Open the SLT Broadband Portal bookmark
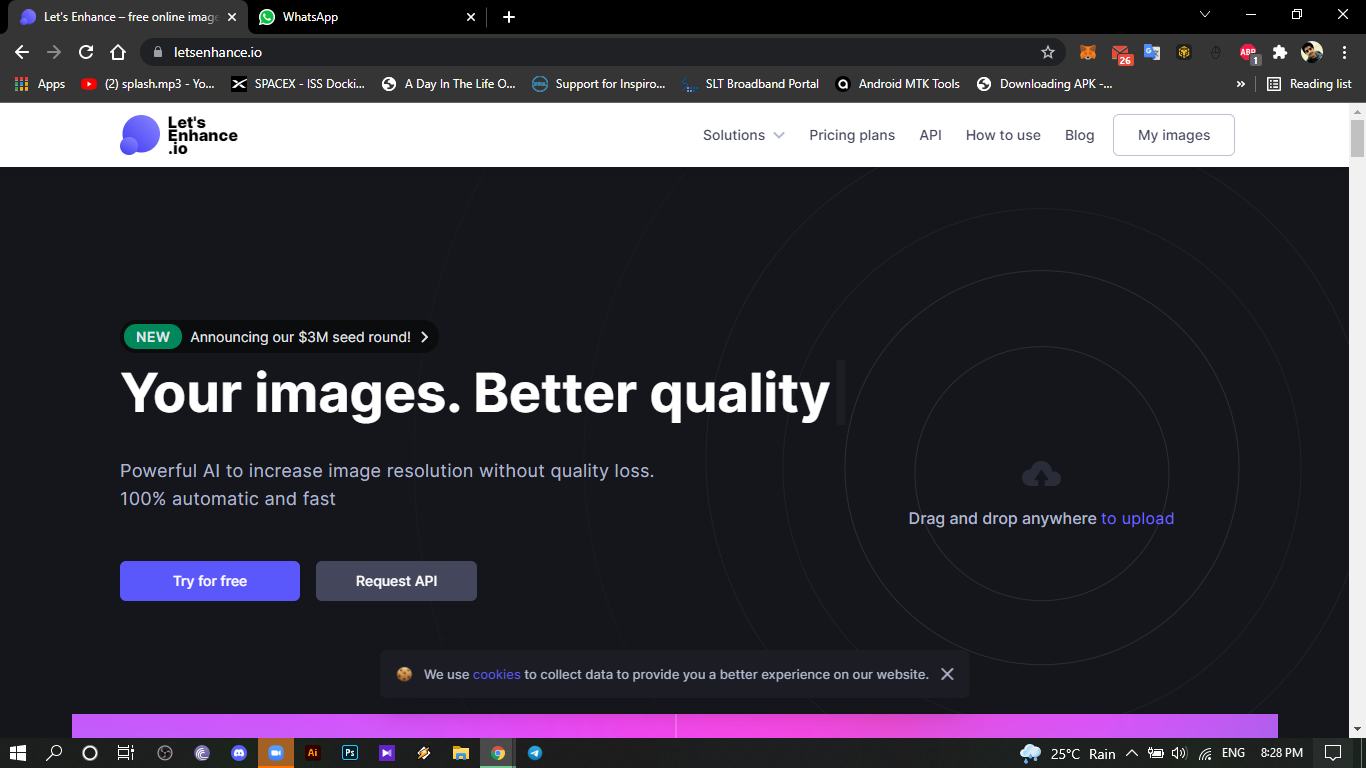This screenshot has height=768, width=1366. [x=750, y=84]
